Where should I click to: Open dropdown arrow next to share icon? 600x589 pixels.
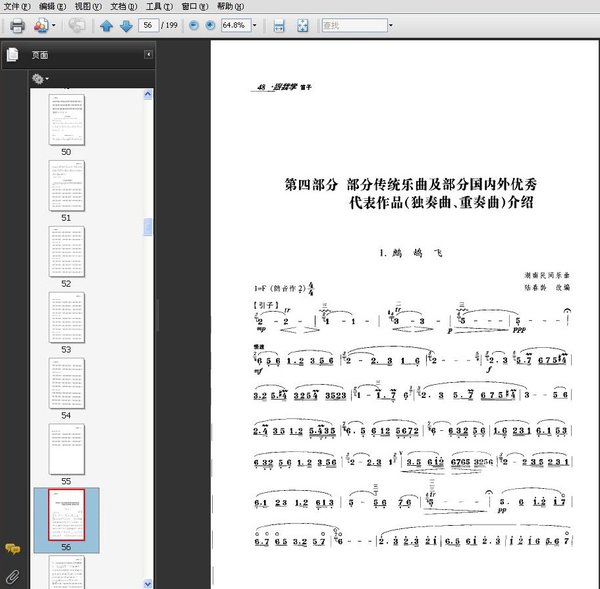point(54,26)
